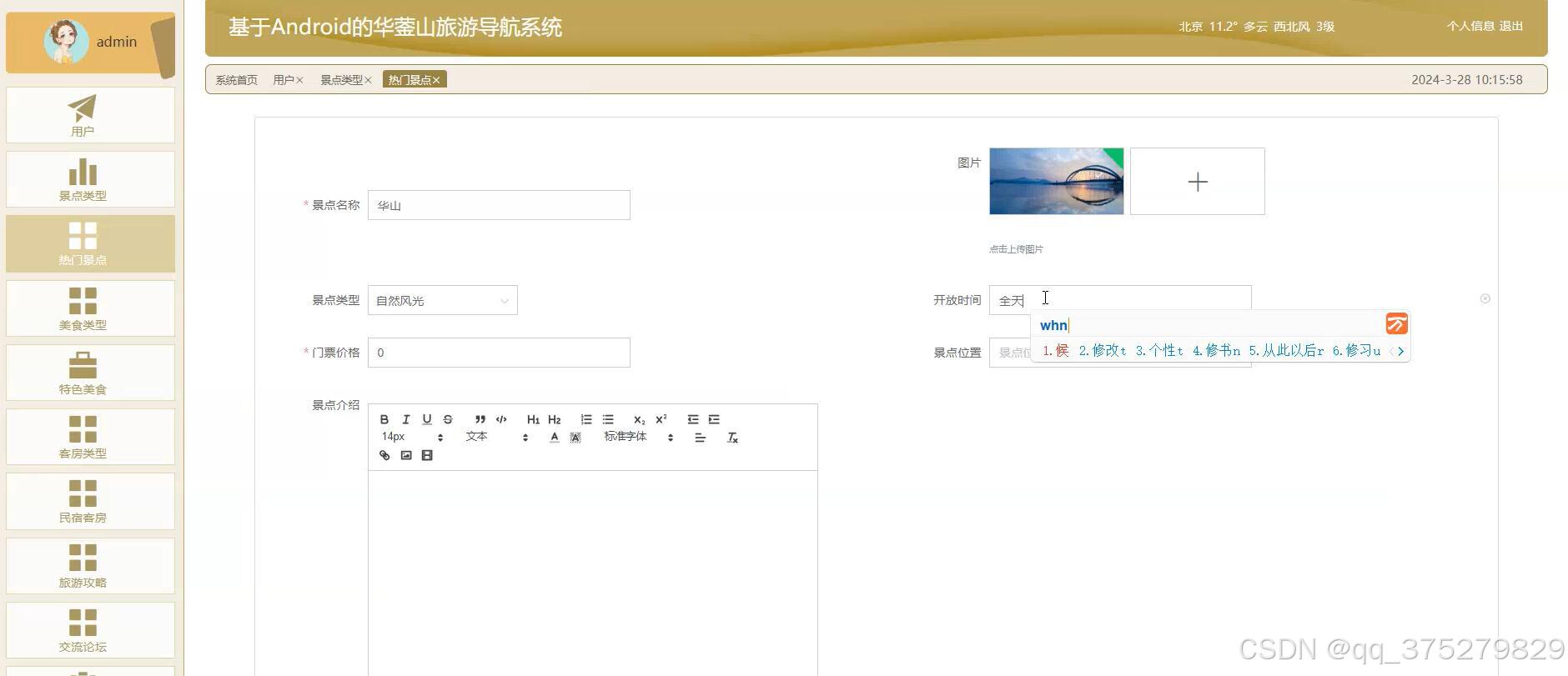
Task: Close the 热门景点 tab
Action: point(436,80)
